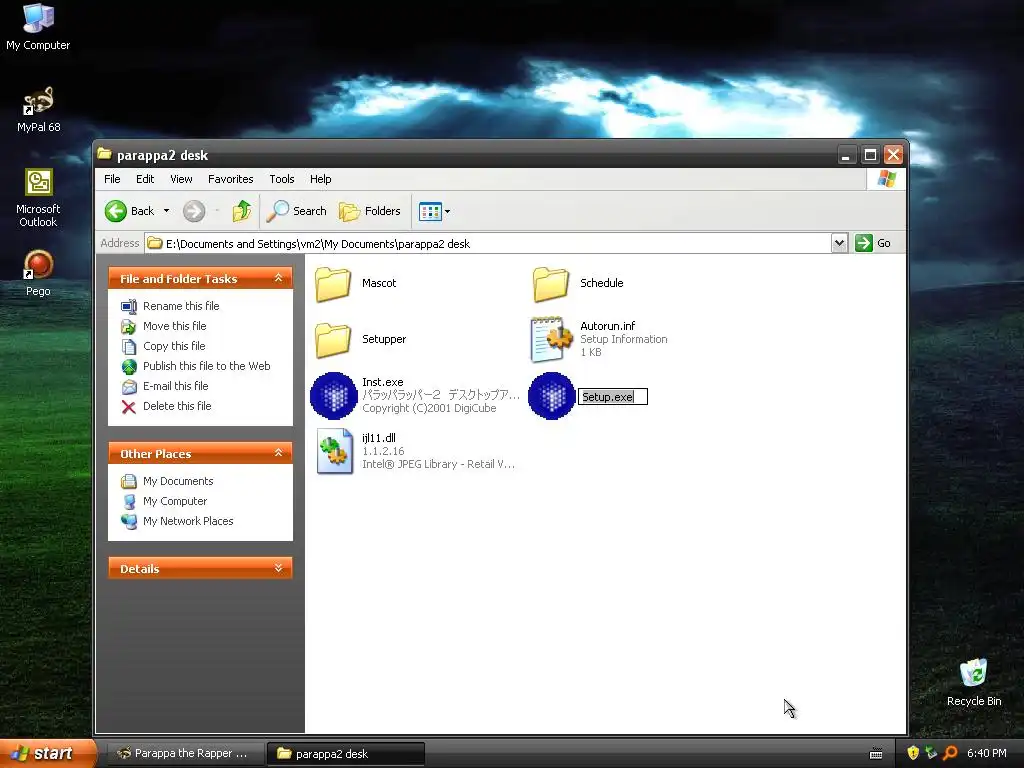Open the Search pane
Screen dimensions: 1024x768
click(296, 211)
